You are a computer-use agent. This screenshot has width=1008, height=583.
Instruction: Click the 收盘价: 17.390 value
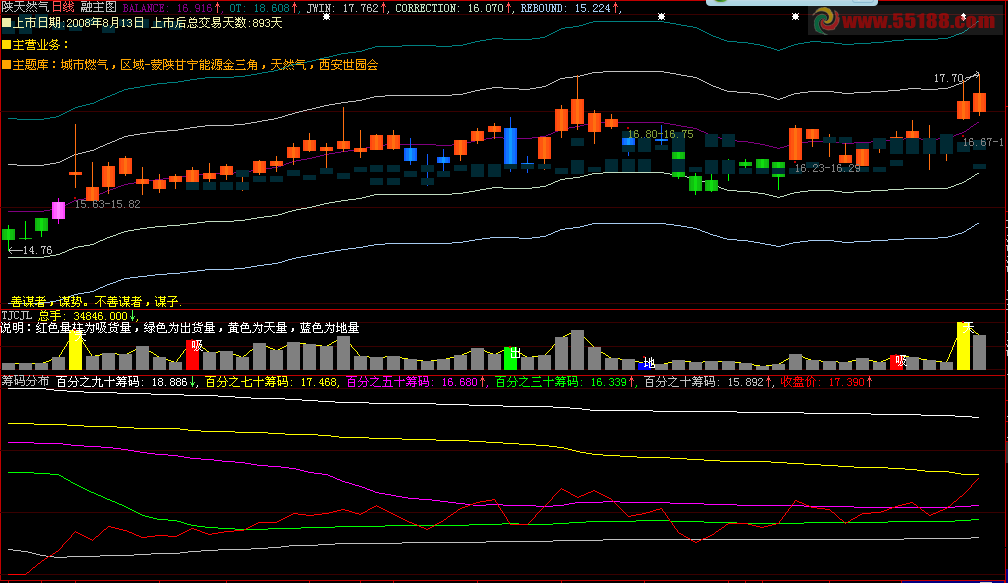[826, 382]
